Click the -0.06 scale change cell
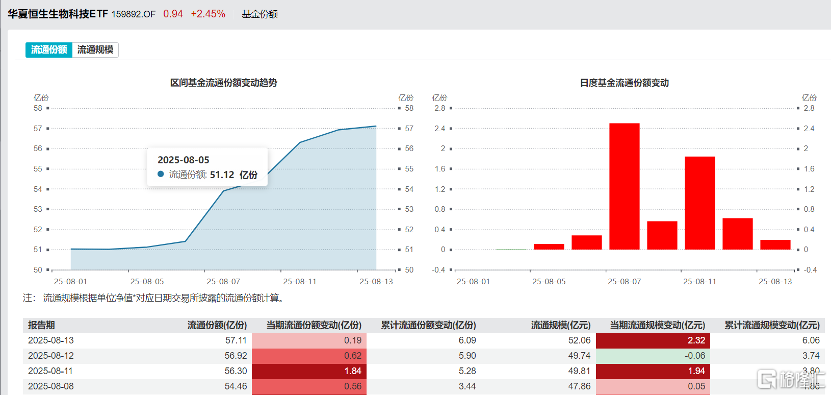 (x=653, y=356)
